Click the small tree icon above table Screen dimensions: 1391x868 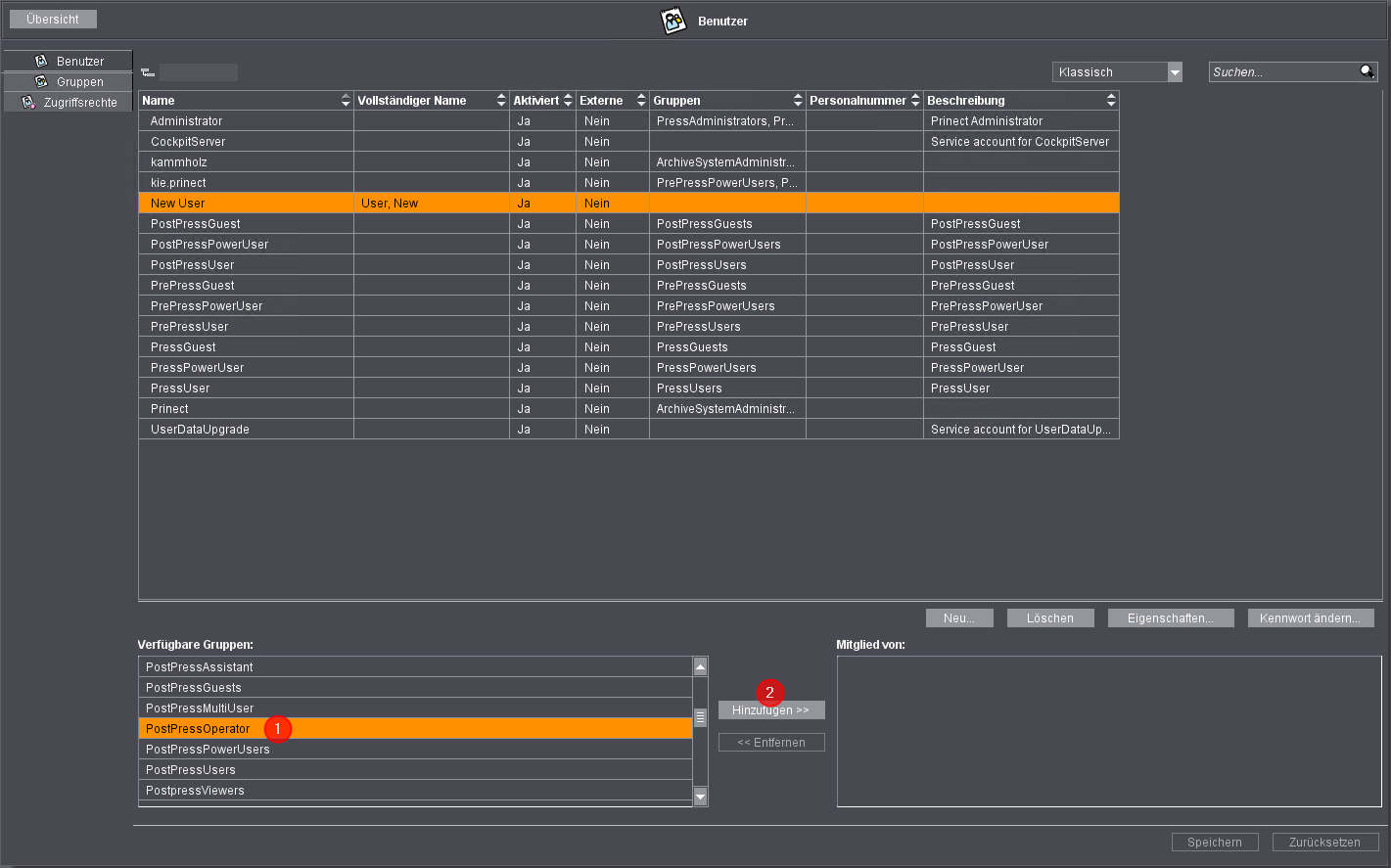148,72
